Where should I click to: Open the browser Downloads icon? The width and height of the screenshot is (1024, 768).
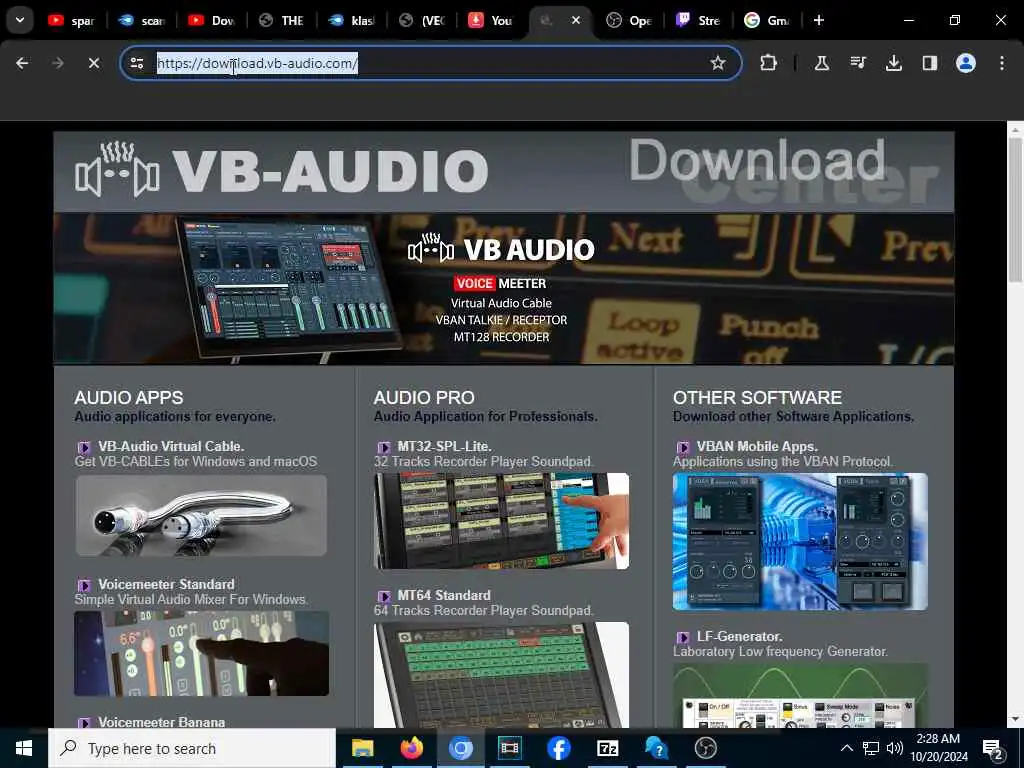point(894,63)
